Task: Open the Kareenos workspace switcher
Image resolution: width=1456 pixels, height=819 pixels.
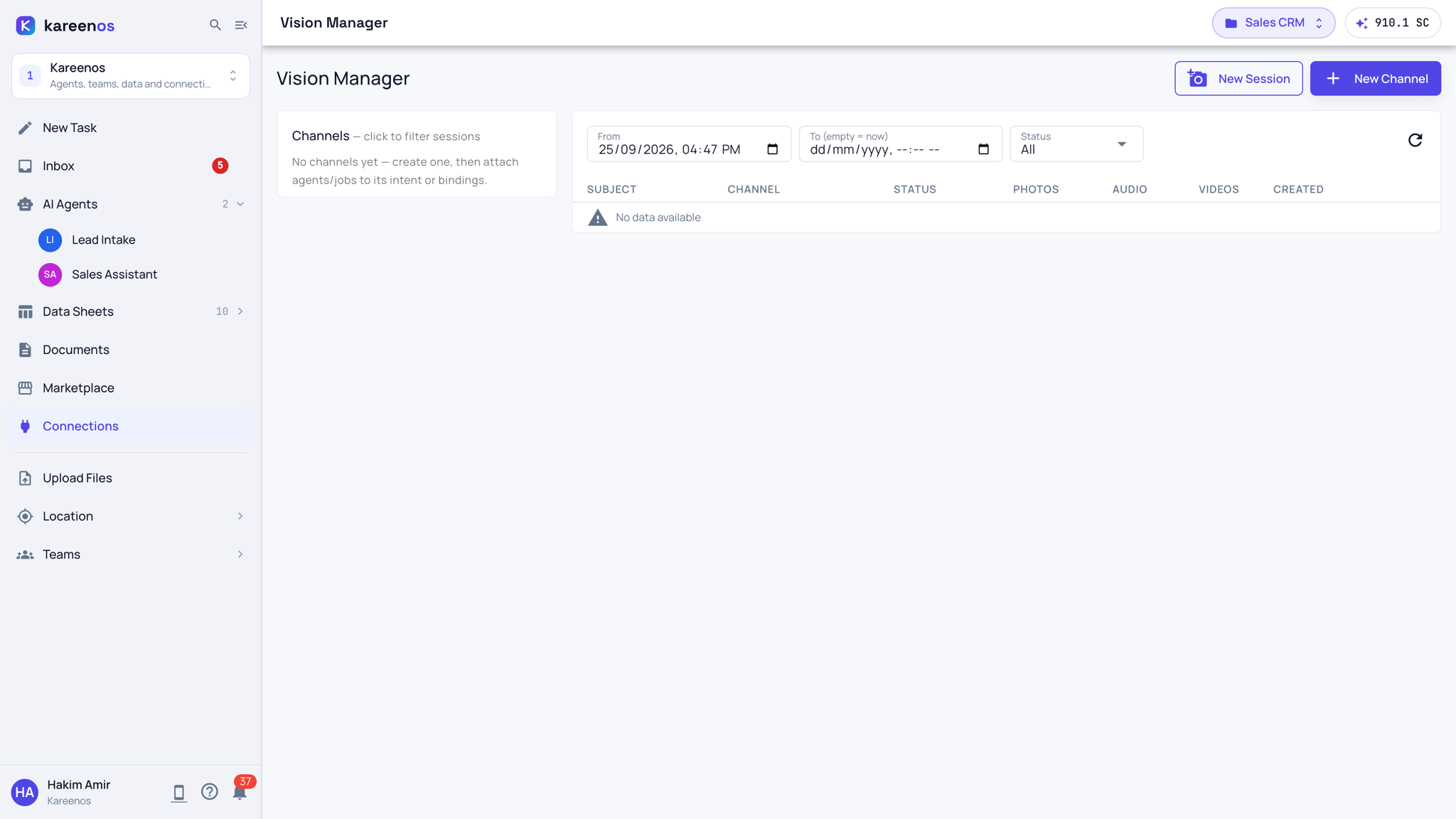Action: pyautogui.click(x=131, y=76)
